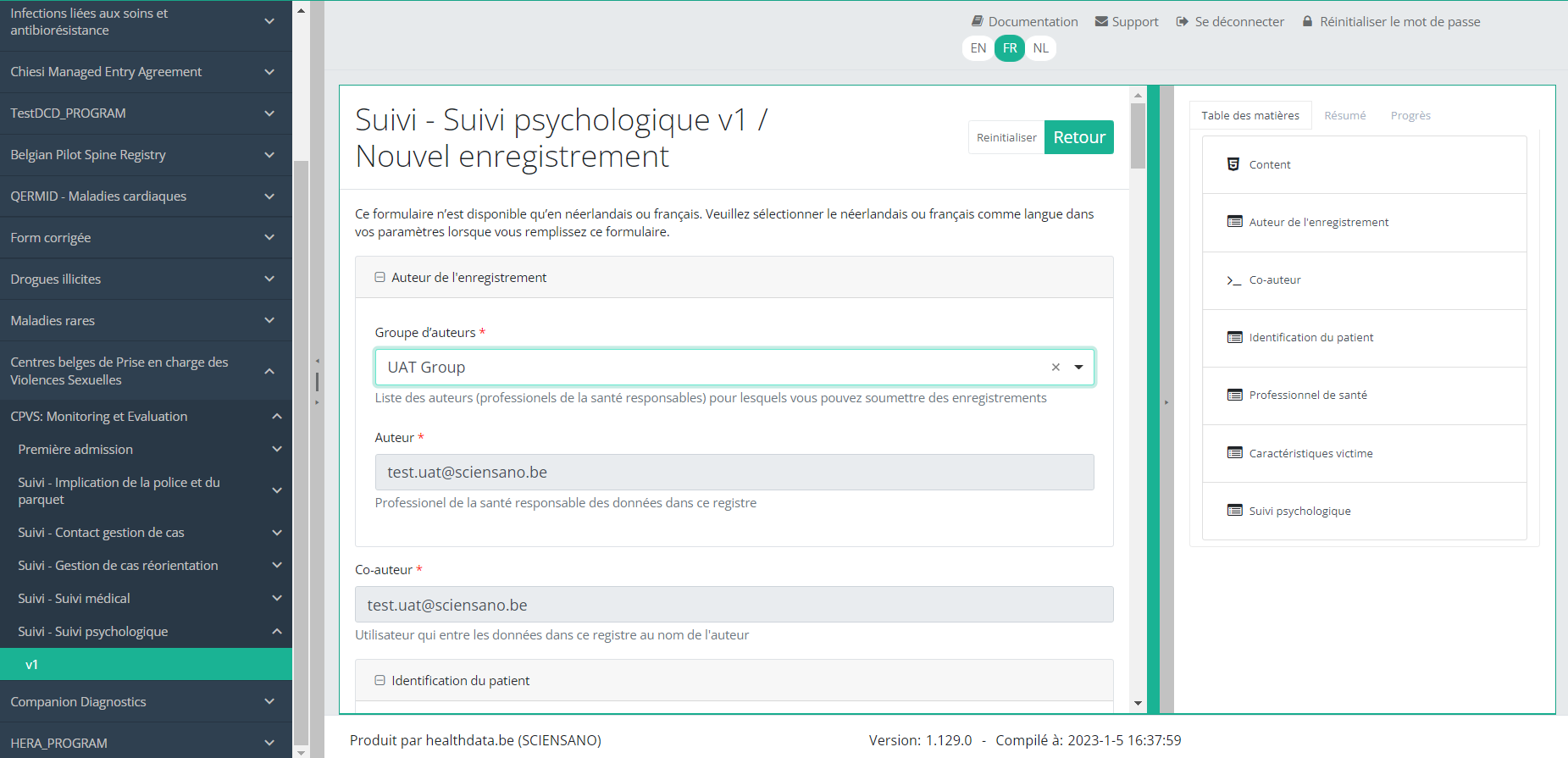The width and height of the screenshot is (1568, 758).
Task: Click the Content icon in table of contents
Action: point(1233,164)
